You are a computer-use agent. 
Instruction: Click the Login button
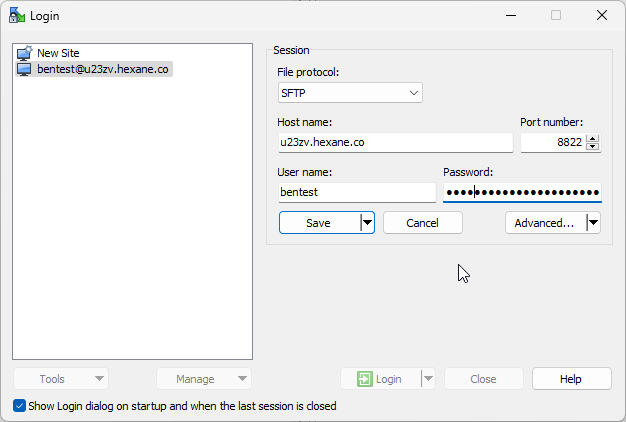click(x=380, y=379)
